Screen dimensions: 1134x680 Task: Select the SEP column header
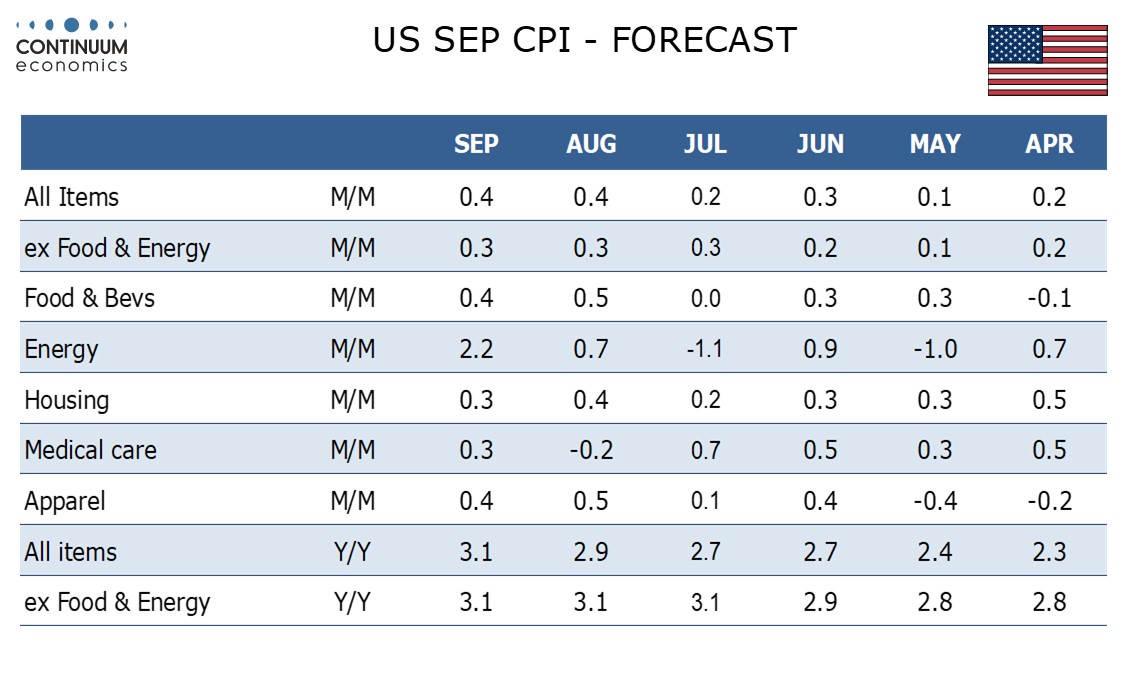pos(476,144)
